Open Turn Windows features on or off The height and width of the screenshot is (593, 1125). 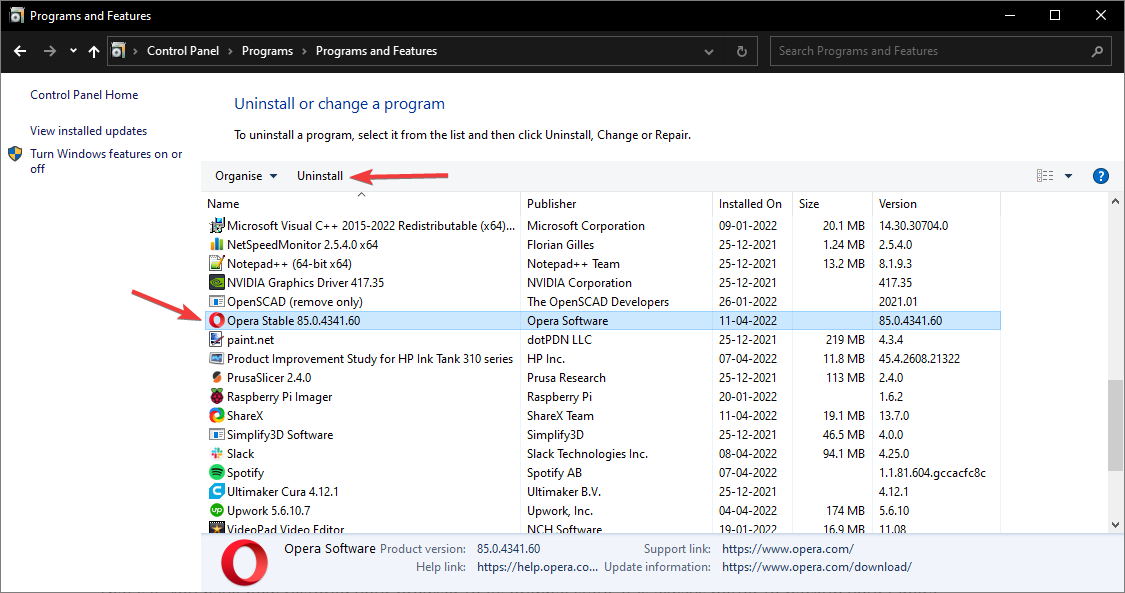pyautogui.click(x=106, y=161)
